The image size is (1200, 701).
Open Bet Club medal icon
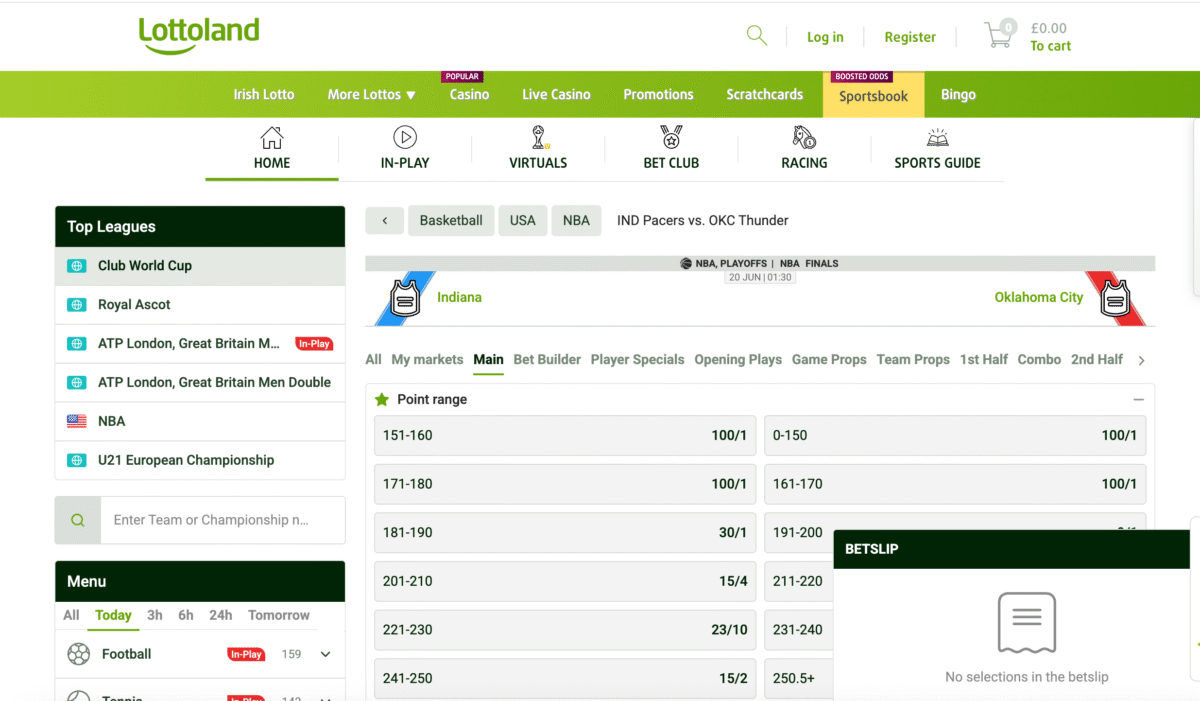671,137
